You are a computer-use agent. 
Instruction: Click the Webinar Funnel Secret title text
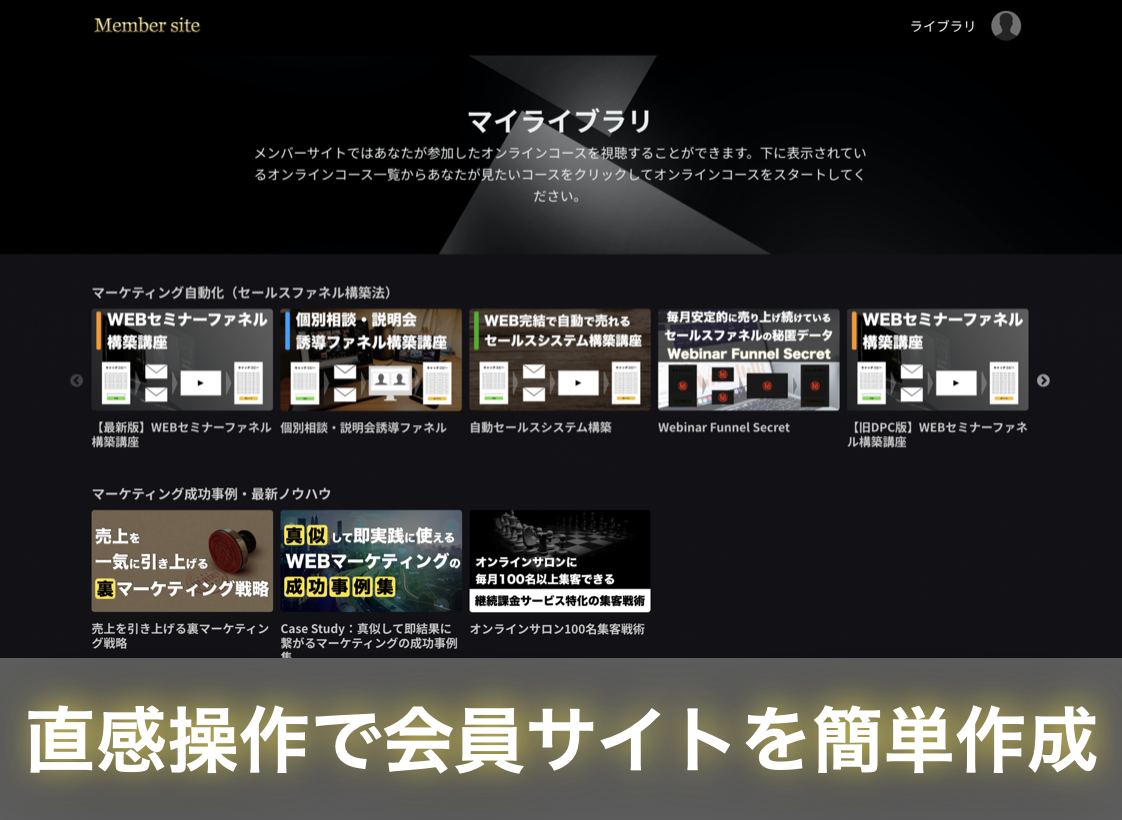pyautogui.click(x=723, y=427)
